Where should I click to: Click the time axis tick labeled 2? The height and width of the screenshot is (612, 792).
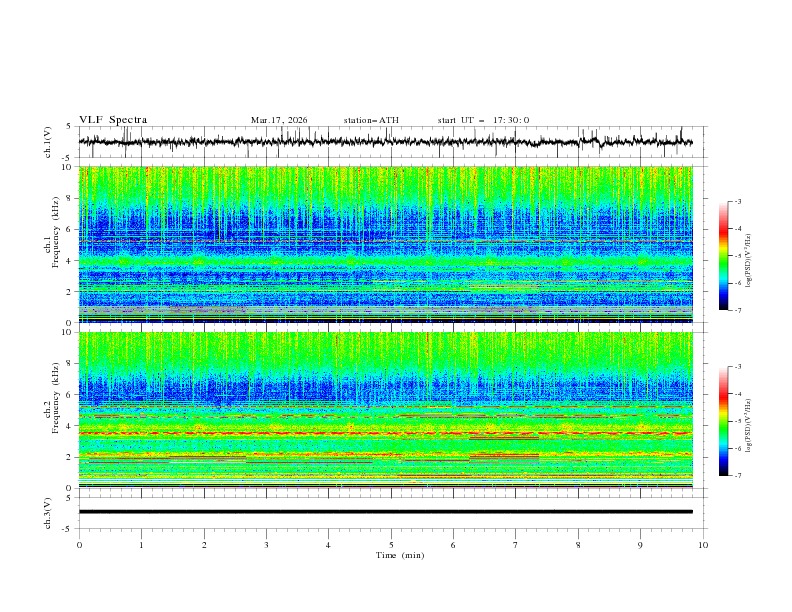[x=204, y=545]
